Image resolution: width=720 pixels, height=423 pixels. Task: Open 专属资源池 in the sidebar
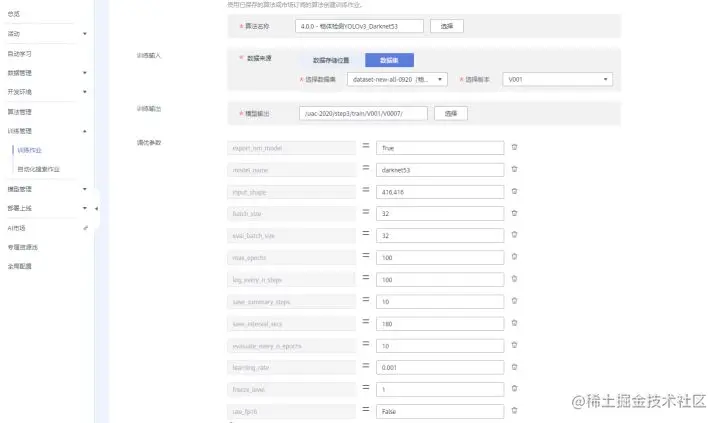(22, 247)
